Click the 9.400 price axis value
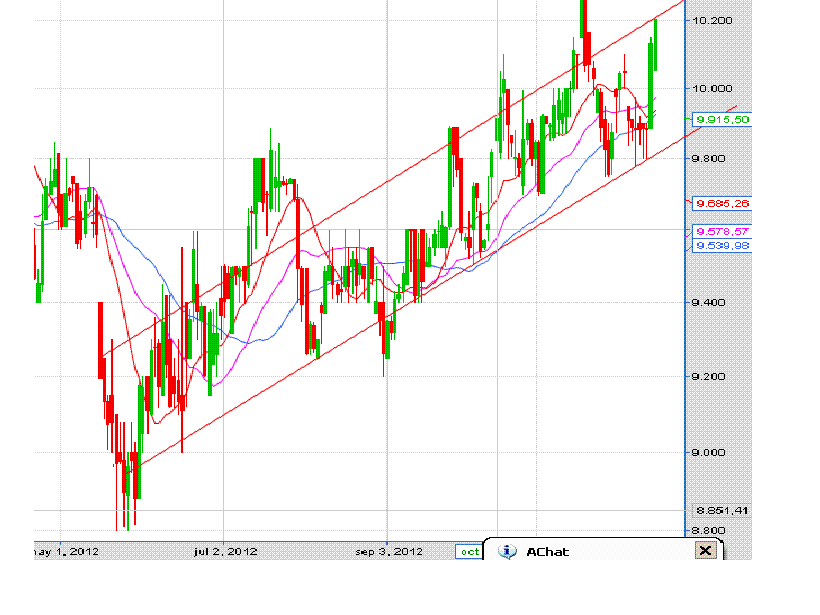 pyautogui.click(x=709, y=302)
